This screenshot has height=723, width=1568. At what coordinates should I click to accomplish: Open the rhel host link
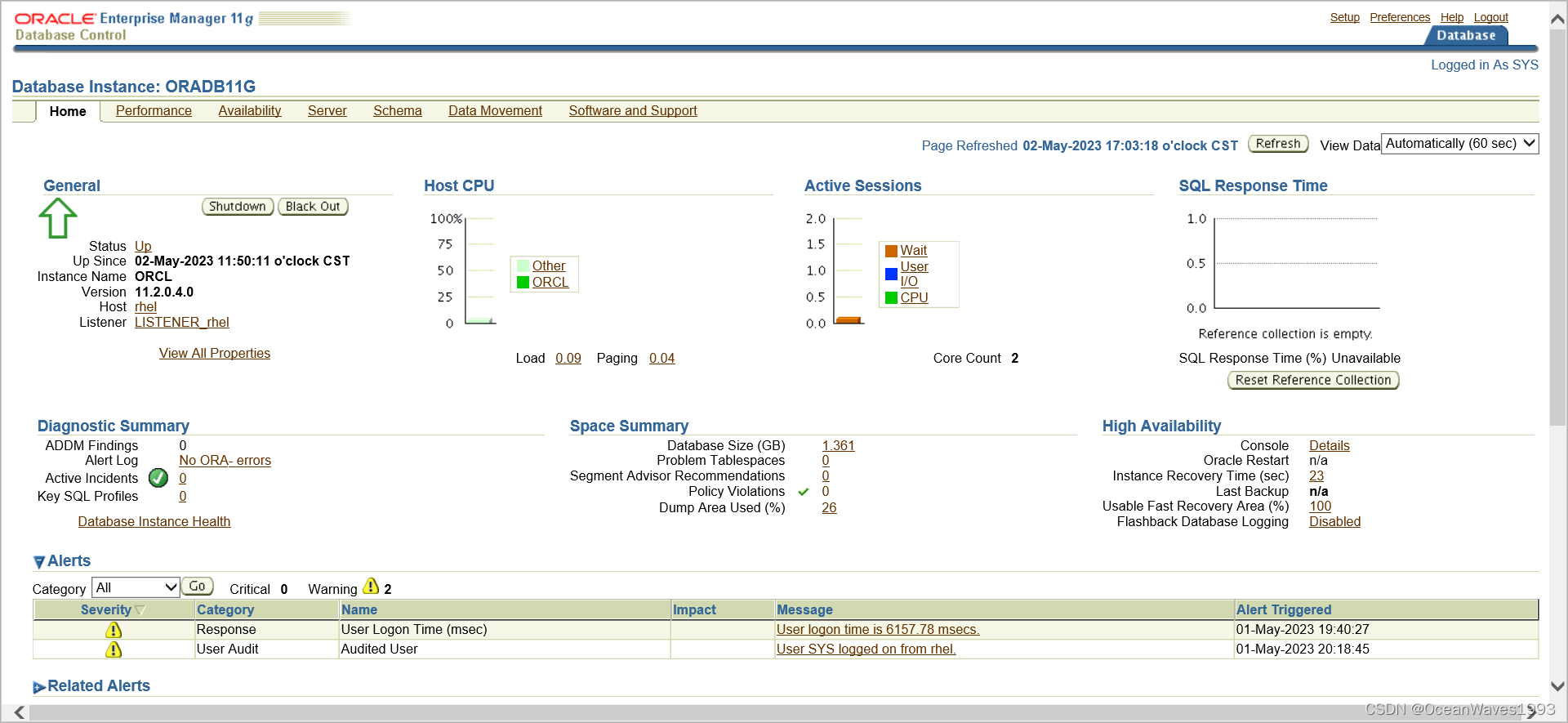(x=145, y=307)
